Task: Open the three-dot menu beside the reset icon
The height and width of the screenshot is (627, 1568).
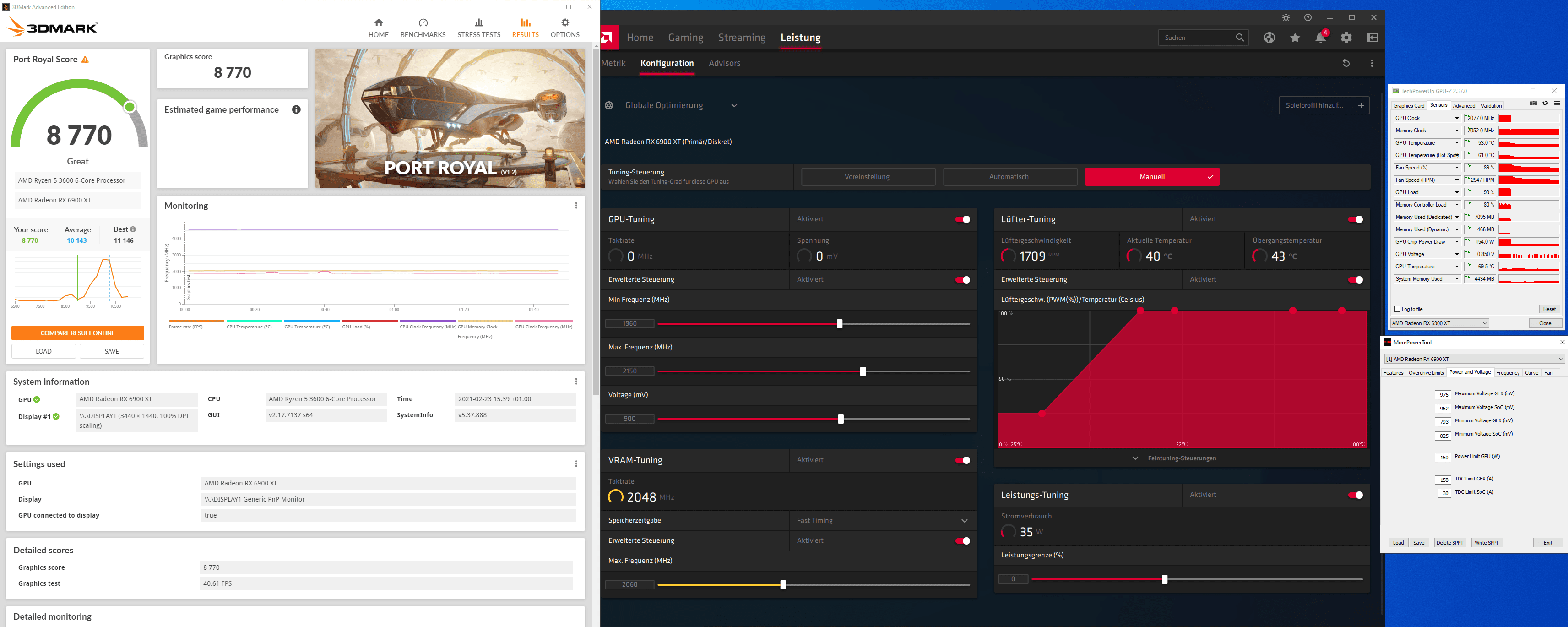Action: pyautogui.click(x=1372, y=63)
